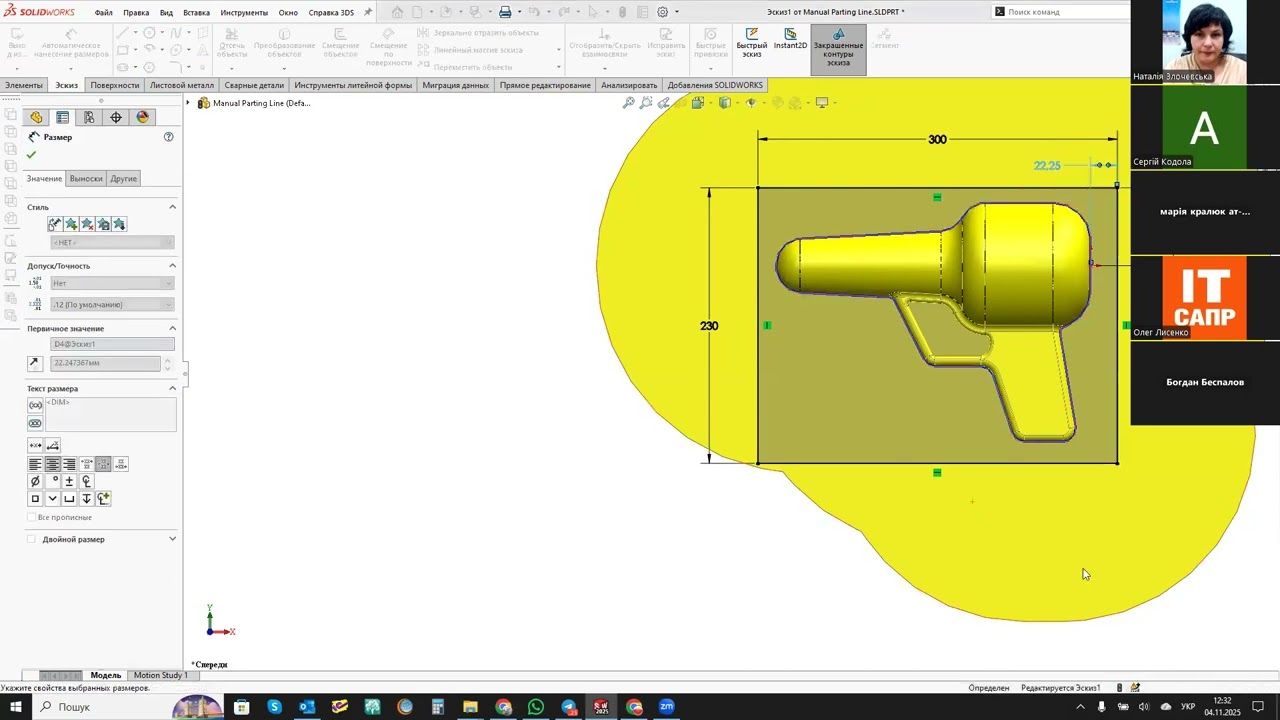Open the DisplayManager color sphere icon

coord(142,117)
